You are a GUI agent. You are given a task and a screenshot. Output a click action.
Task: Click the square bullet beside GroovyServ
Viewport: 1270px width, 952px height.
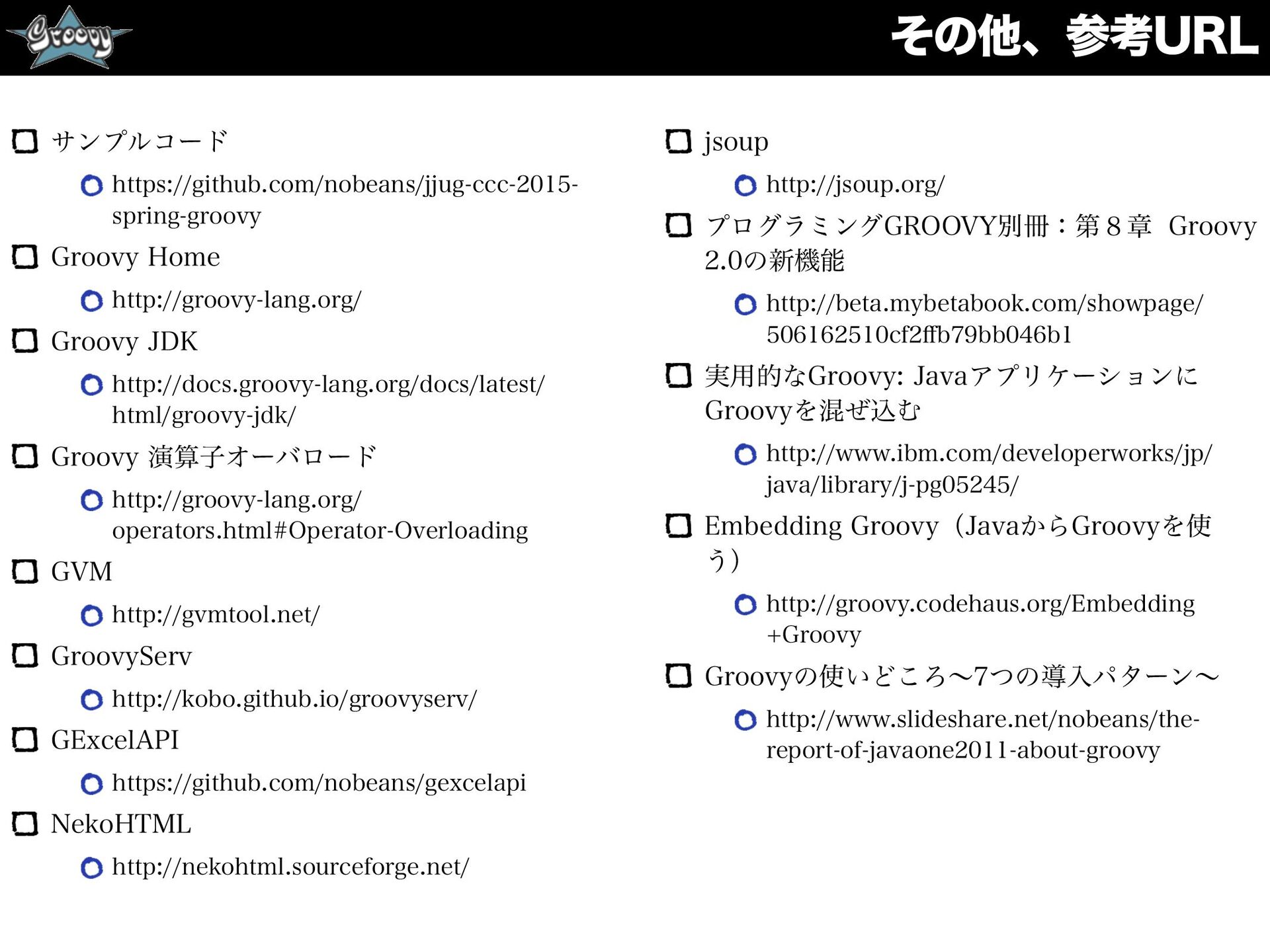tap(25, 656)
